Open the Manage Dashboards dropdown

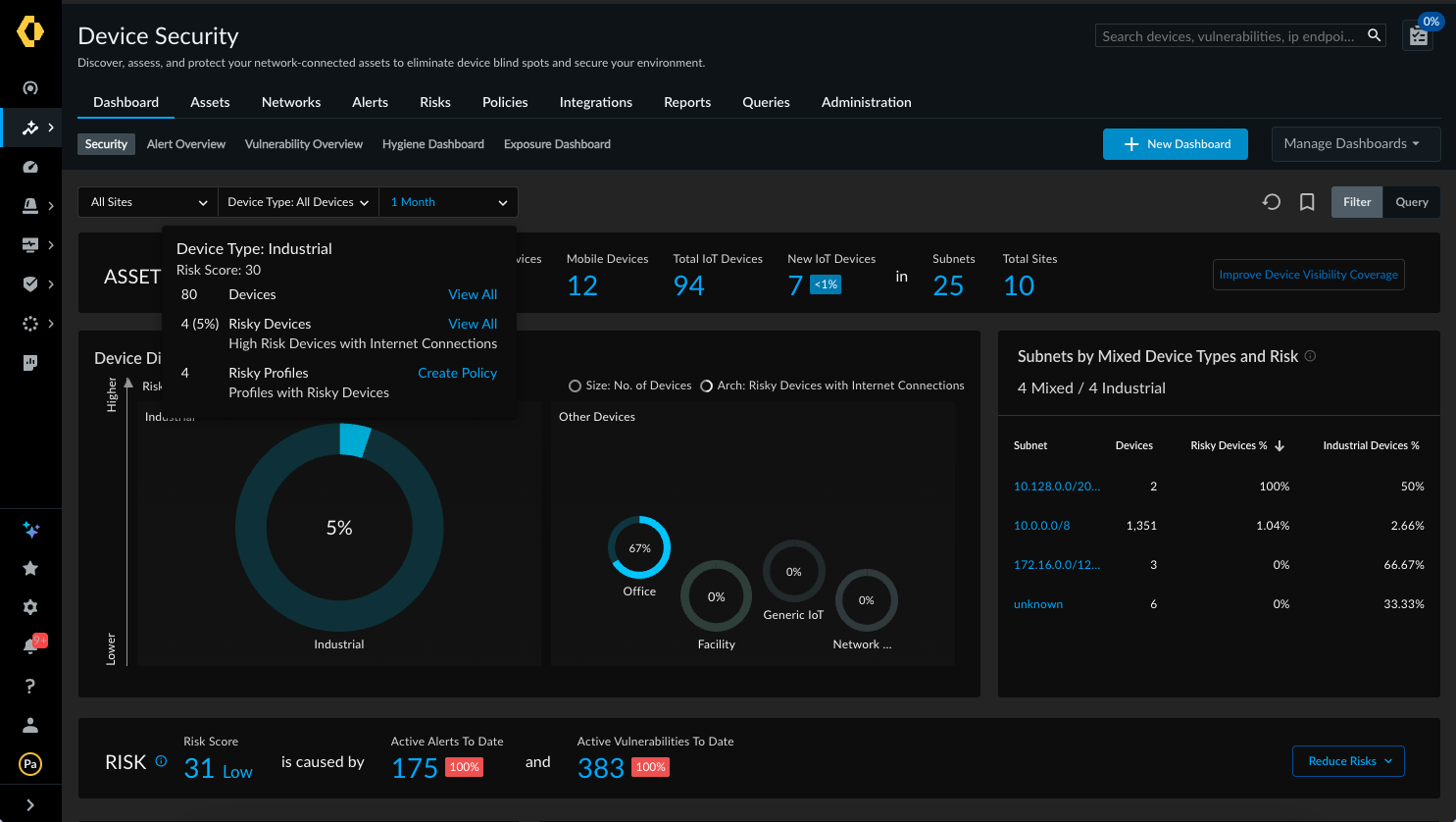(x=1356, y=143)
